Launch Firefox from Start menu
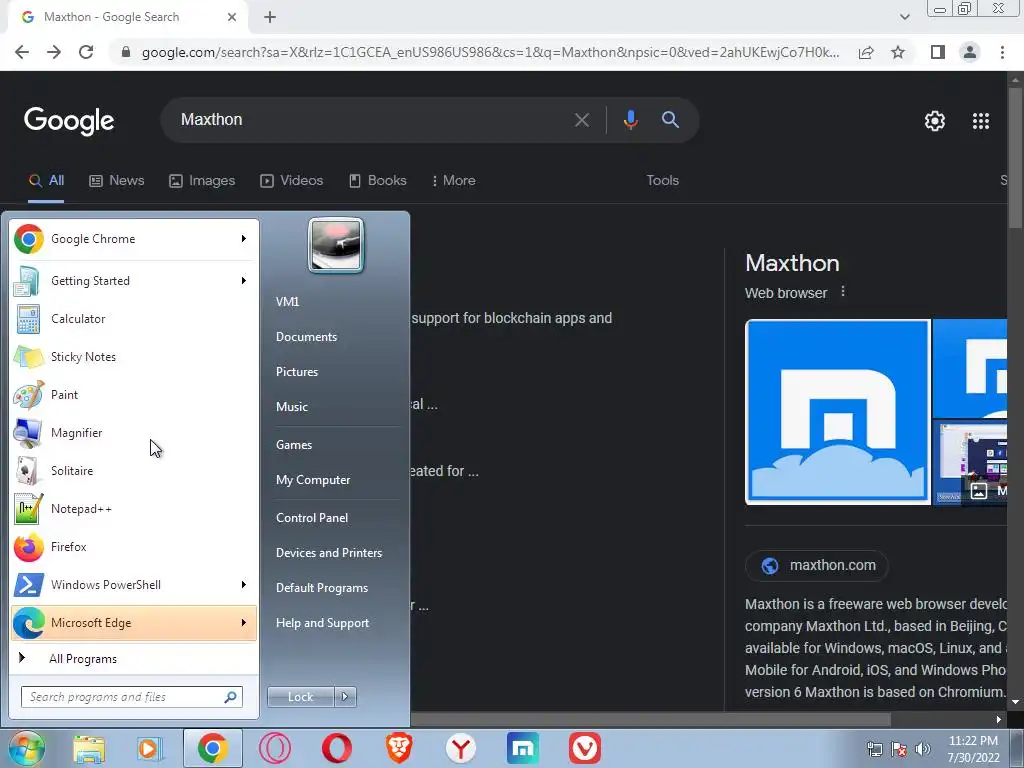The image size is (1024, 768). pos(134,547)
